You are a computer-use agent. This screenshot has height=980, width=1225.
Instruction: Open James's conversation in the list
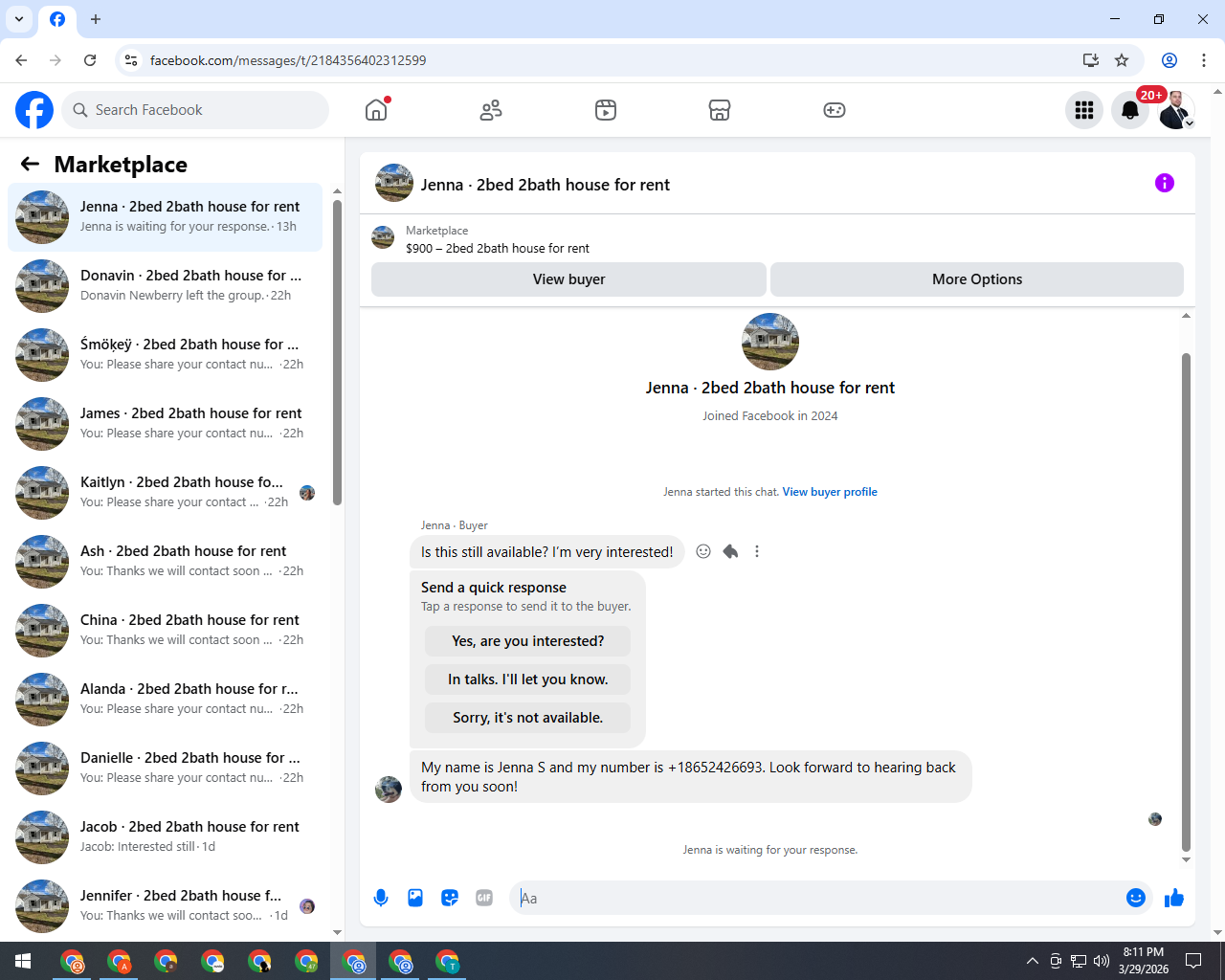point(165,424)
